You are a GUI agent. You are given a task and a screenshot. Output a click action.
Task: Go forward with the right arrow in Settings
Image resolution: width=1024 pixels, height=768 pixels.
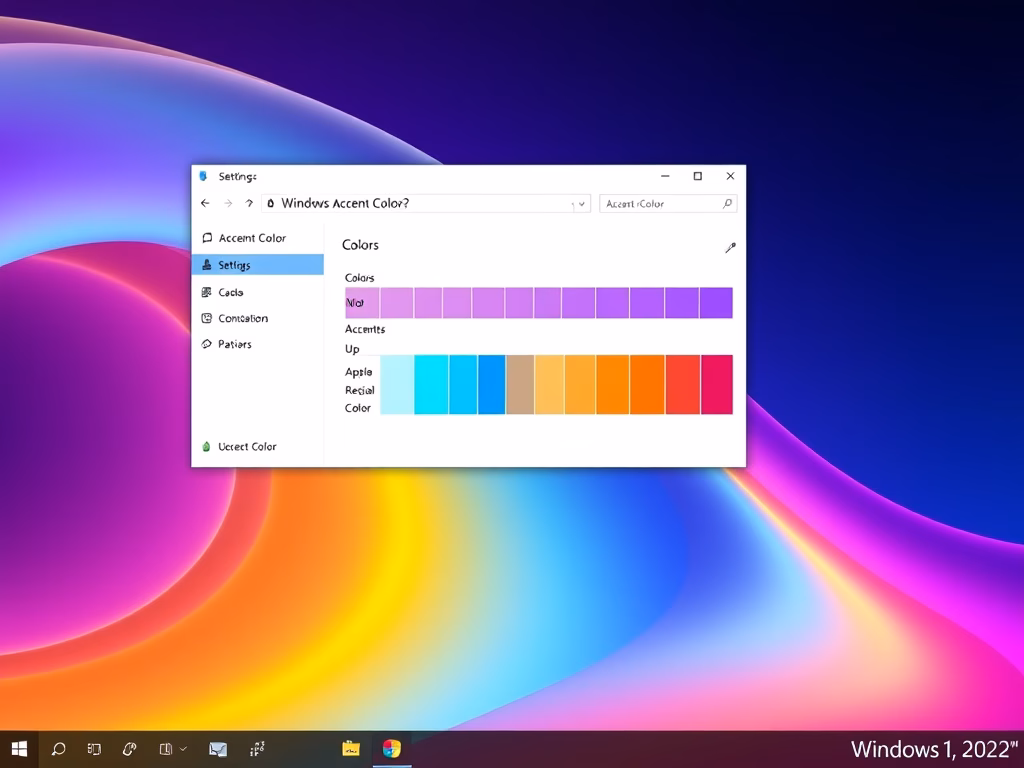[228, 203]
